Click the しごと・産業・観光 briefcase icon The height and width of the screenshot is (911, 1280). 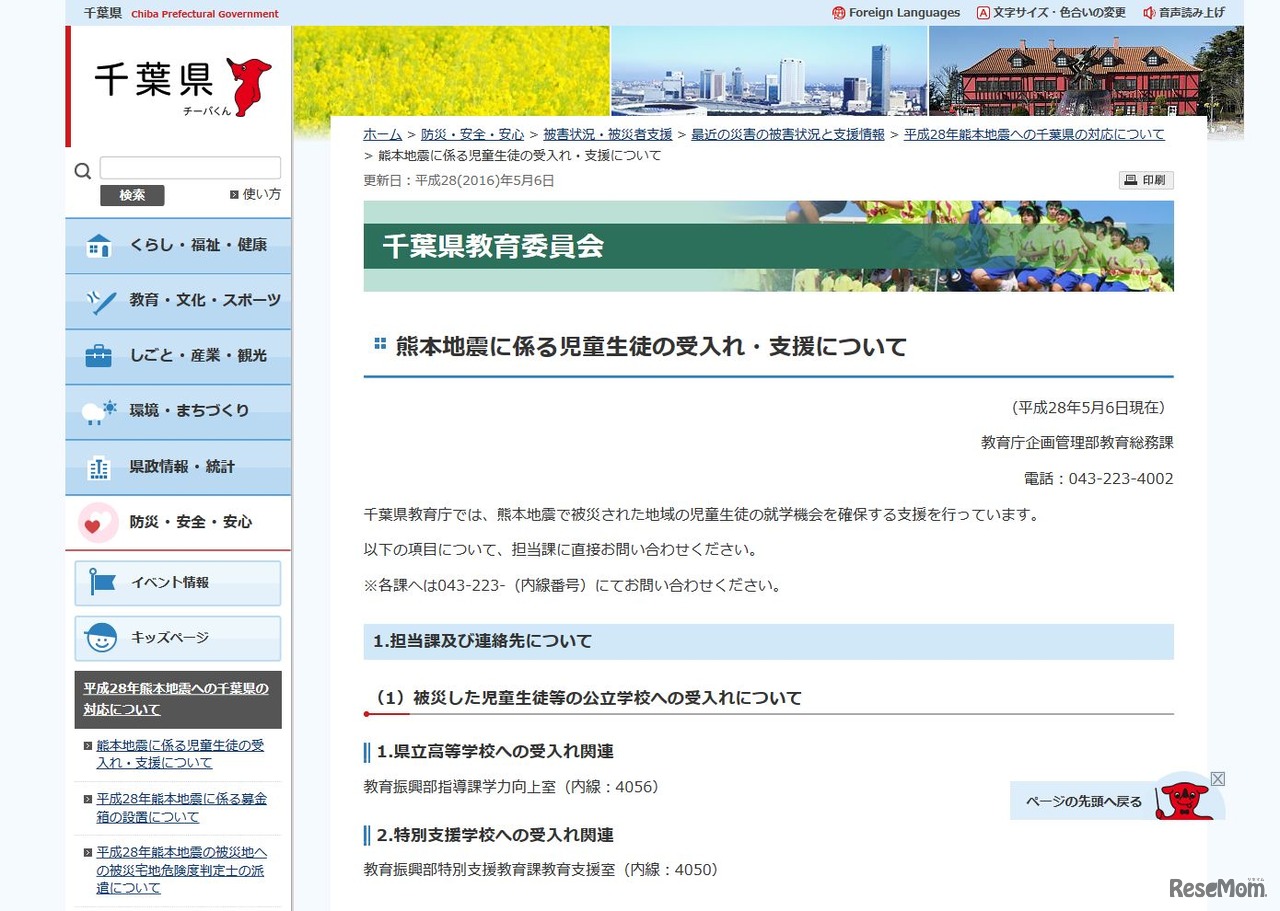click(x=99, y=356)
